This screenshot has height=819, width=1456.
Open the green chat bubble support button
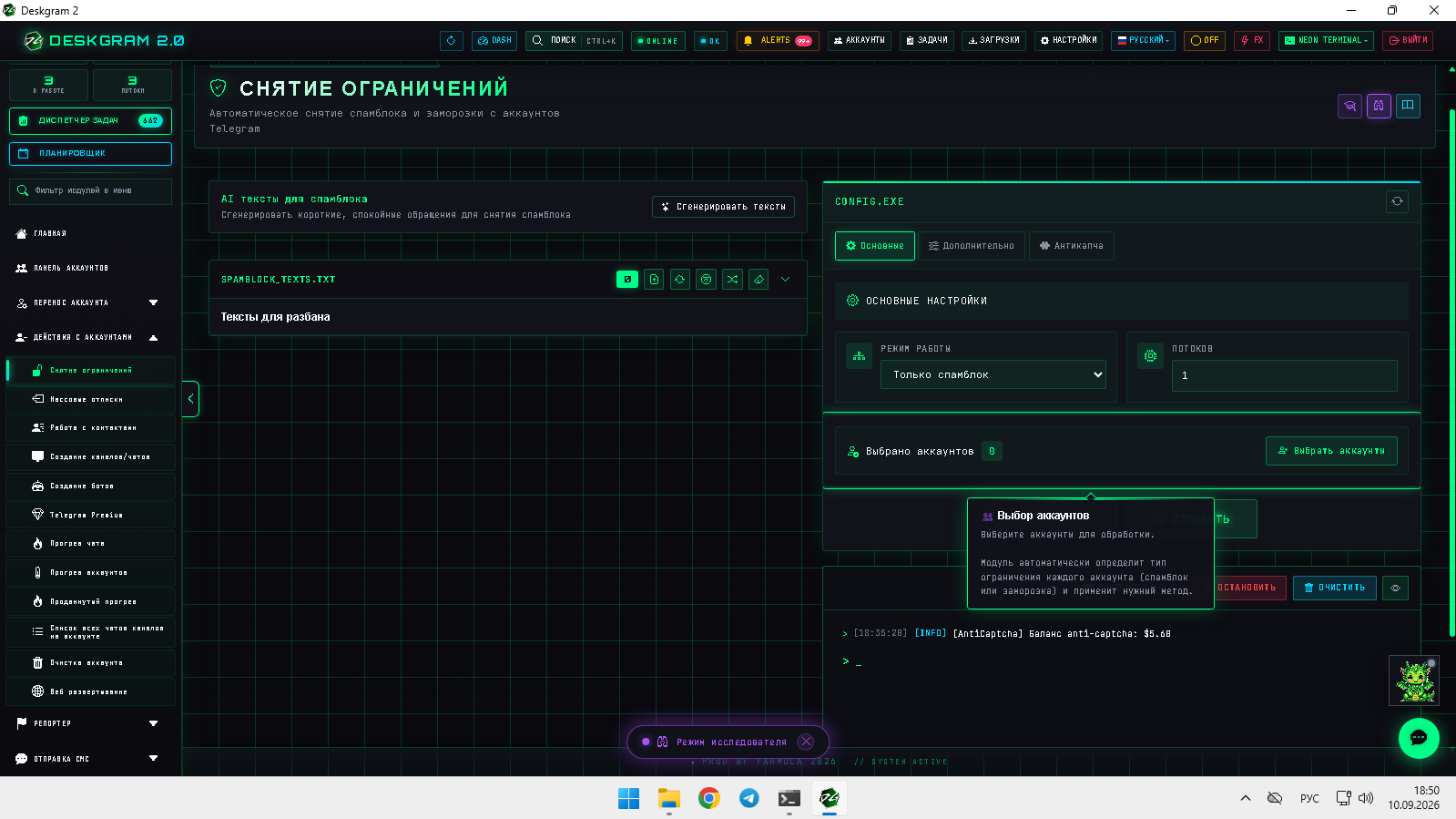click(x=1419, y=738)
